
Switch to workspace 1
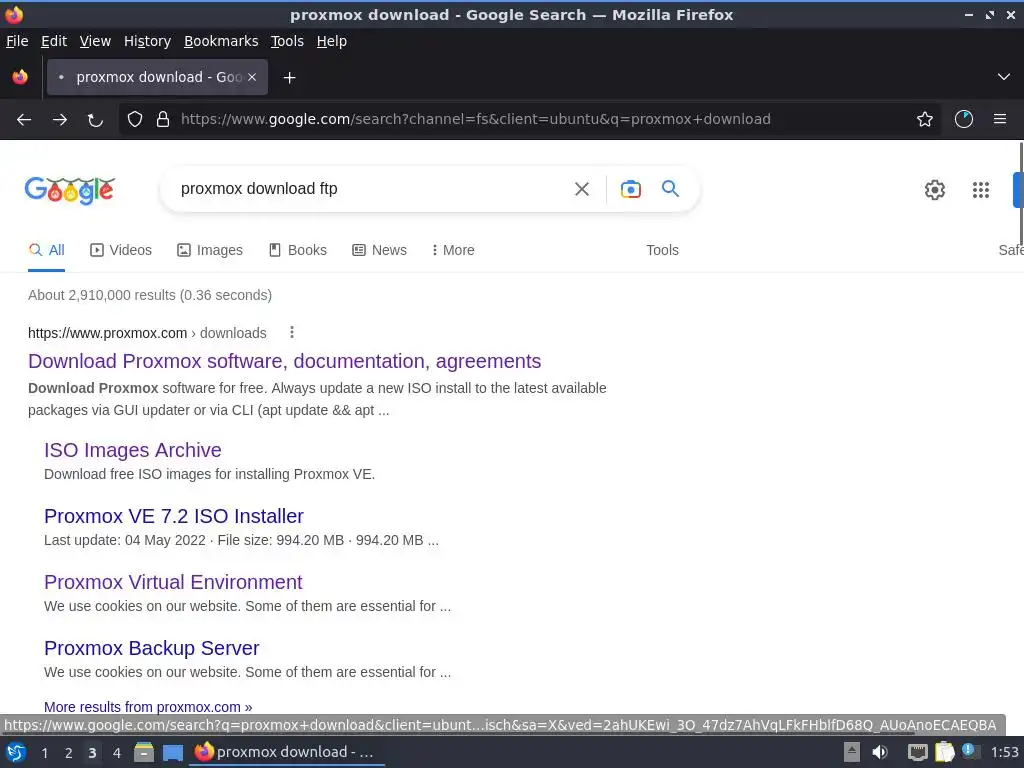44,753
